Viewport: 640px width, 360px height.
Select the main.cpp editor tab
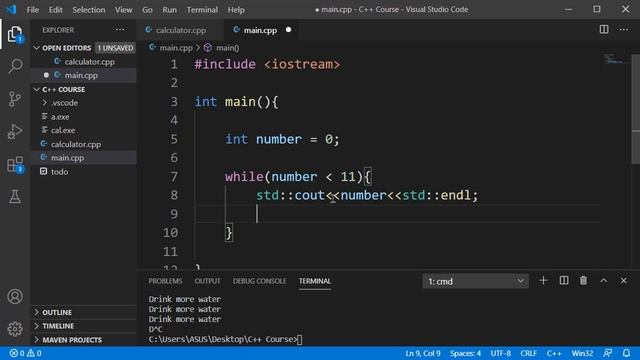point(260,30)
